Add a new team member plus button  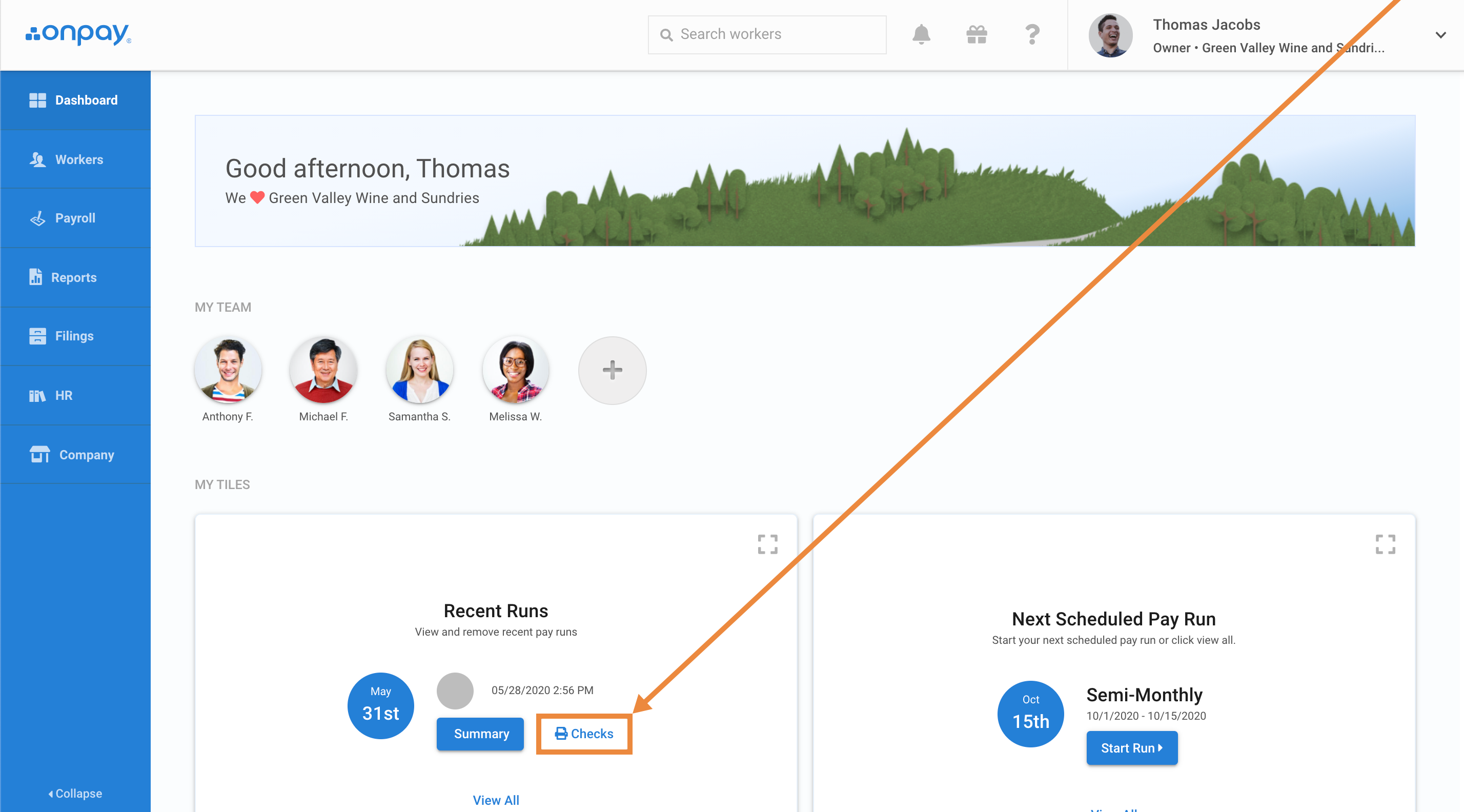pos(612,370)
